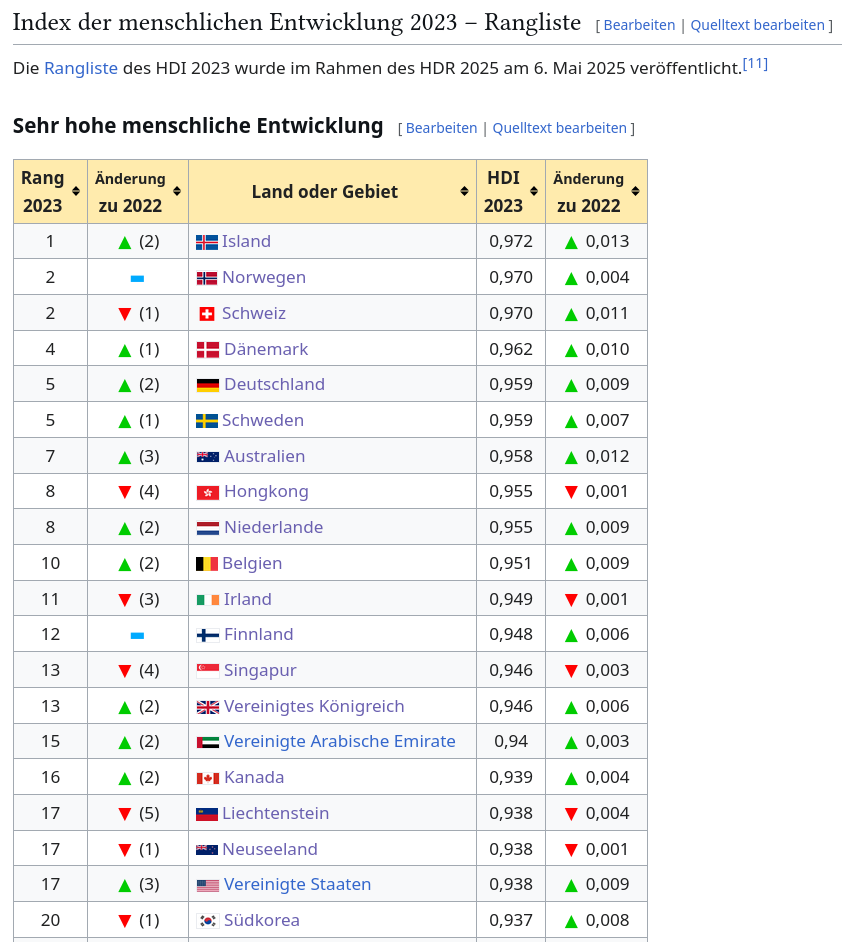842x942 pixels.
Task: Open the Südkorea article link
Action: click(261, 920)
